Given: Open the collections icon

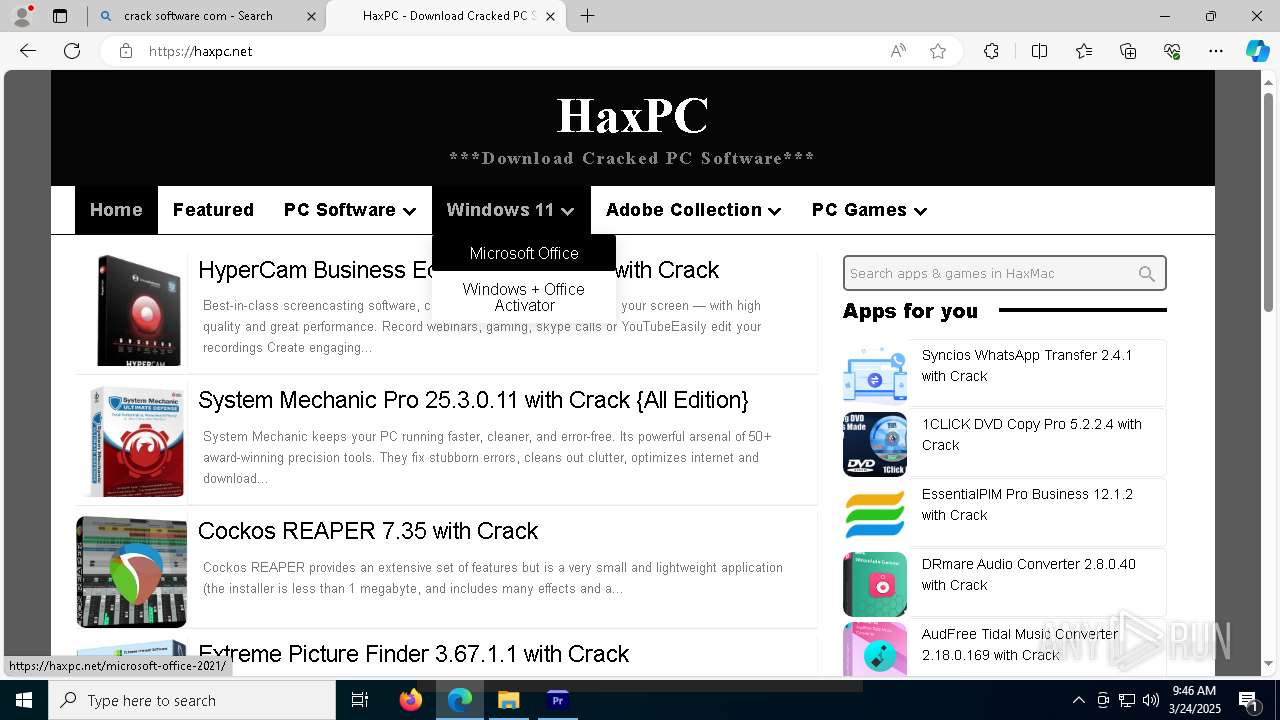Looking at the screenshot, I should click(x=1128, y=51).
